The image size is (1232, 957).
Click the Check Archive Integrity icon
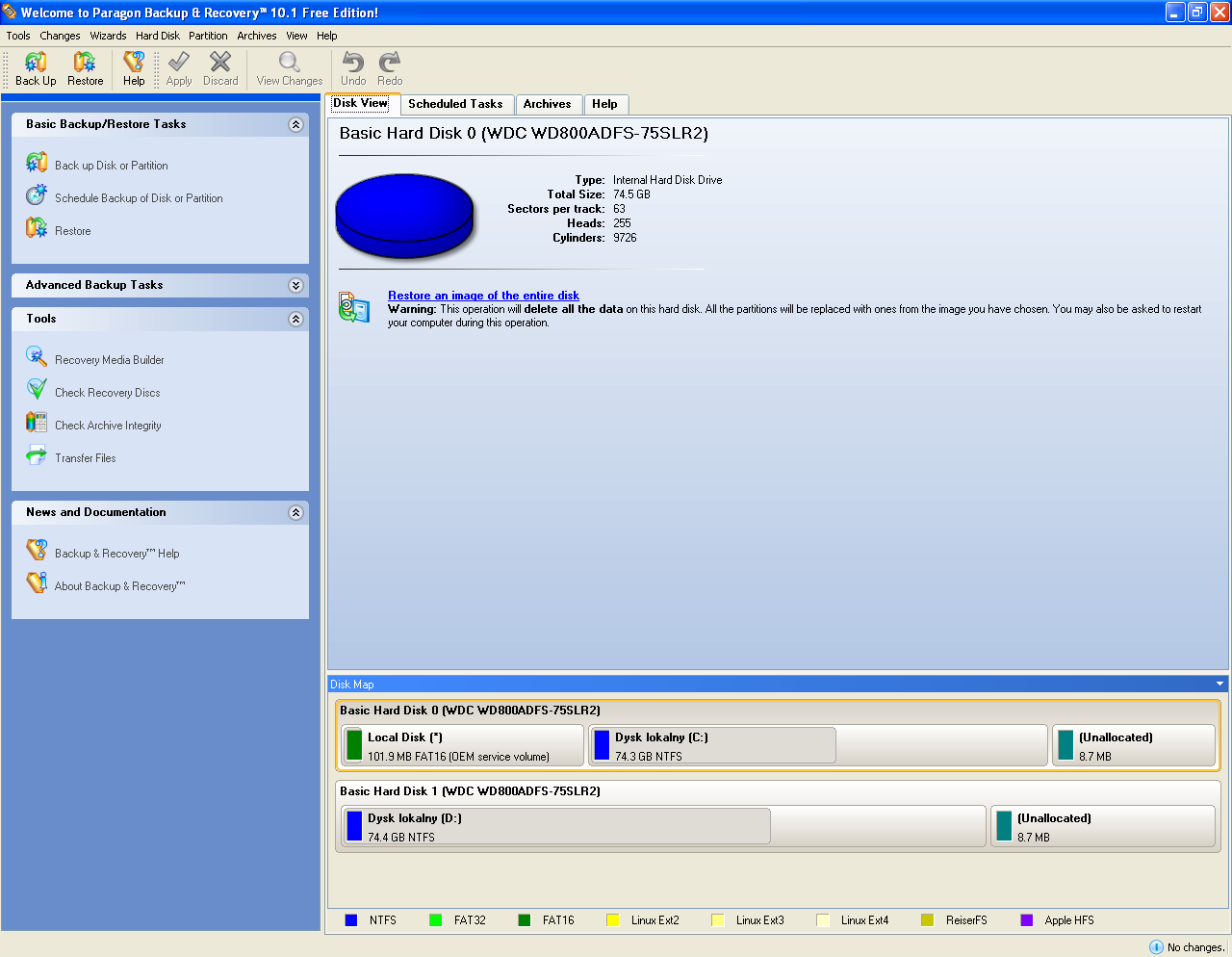[37, 423]
